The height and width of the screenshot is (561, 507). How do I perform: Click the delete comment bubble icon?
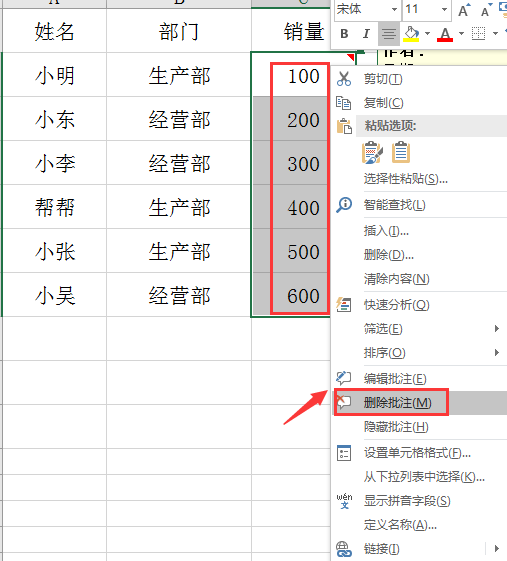point(343,403)
